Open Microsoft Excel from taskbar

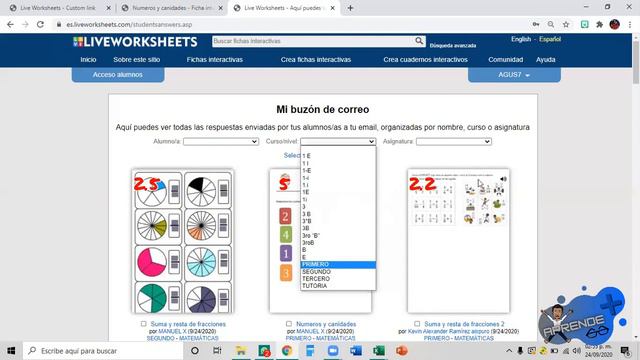(x=378, y=351)
